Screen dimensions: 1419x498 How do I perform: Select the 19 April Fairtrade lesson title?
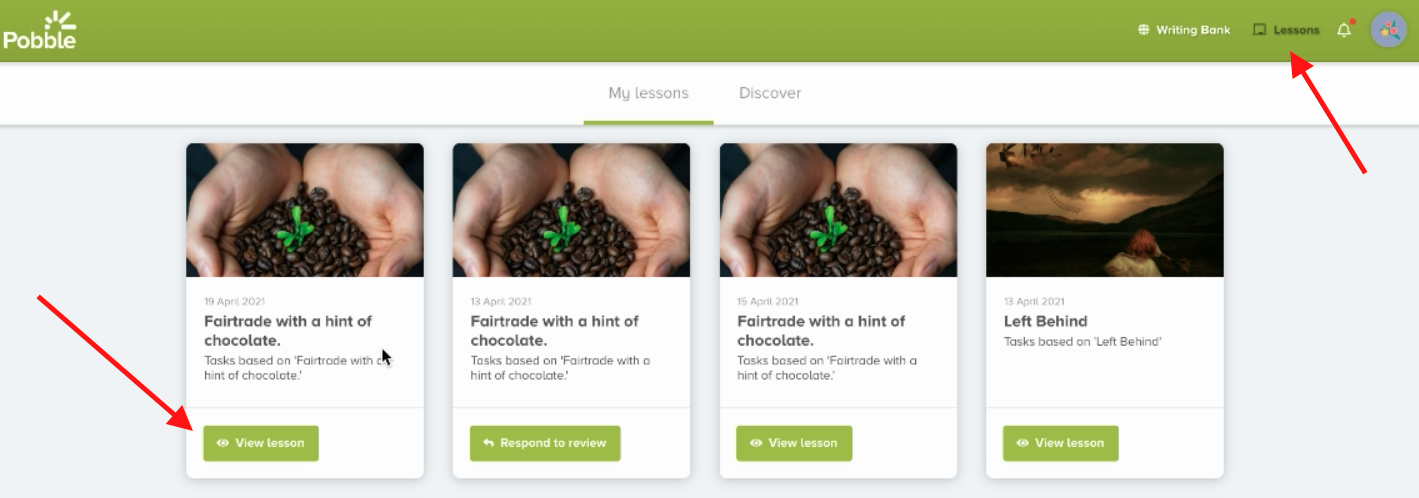click(288, 330)
